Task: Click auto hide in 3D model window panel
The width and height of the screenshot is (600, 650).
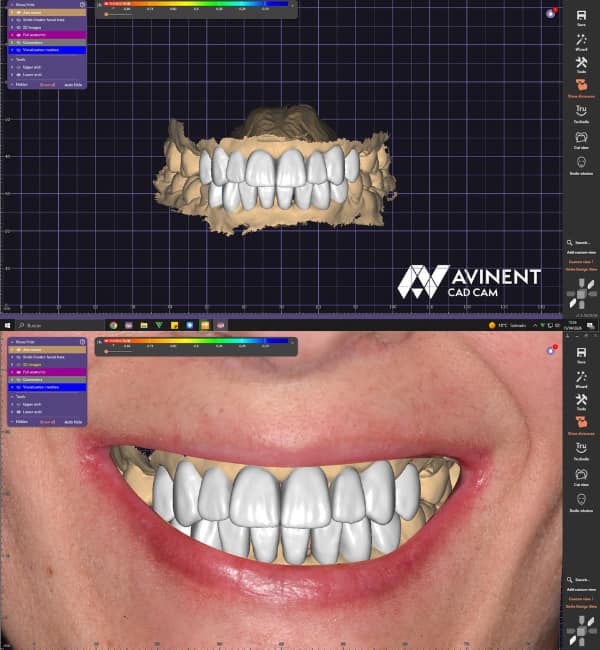Action: click(x=73, y=85)
